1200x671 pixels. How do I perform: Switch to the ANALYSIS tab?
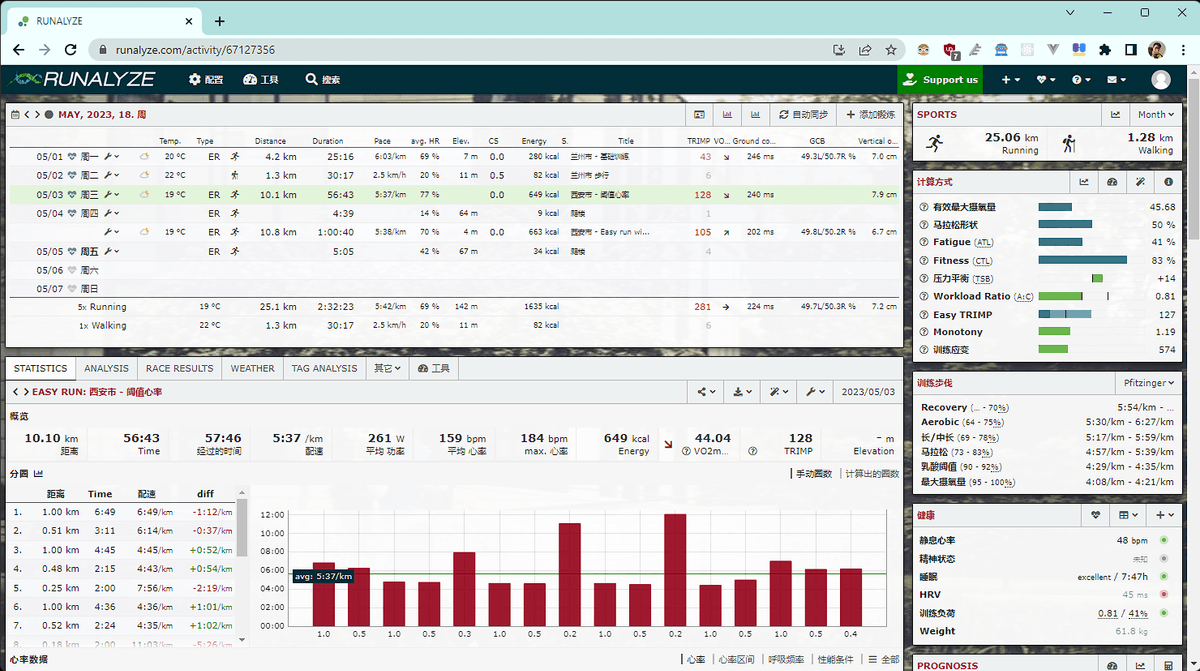click(106, 368)
